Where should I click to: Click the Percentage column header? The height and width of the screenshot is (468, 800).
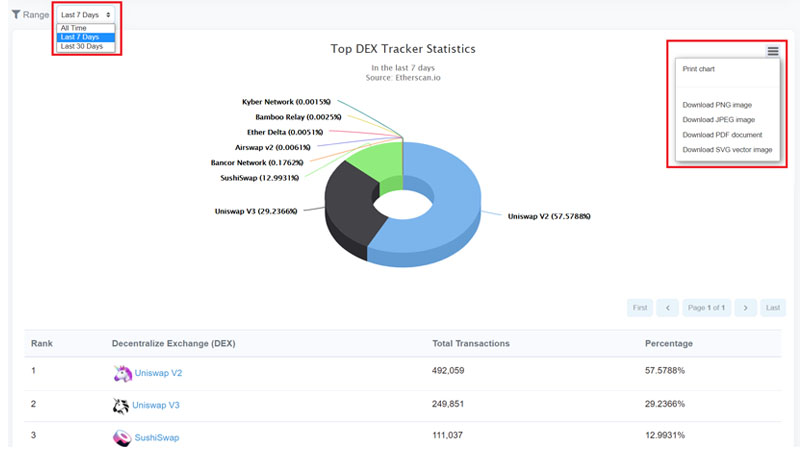click(x=668, y=343)
